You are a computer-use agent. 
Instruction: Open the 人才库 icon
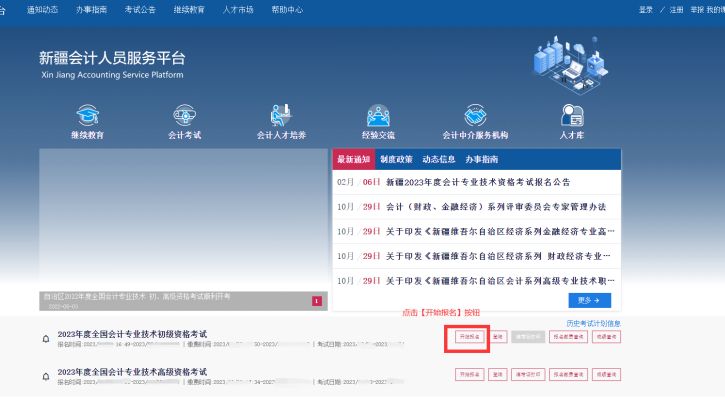pyautogui.click(x=572, y=115)
